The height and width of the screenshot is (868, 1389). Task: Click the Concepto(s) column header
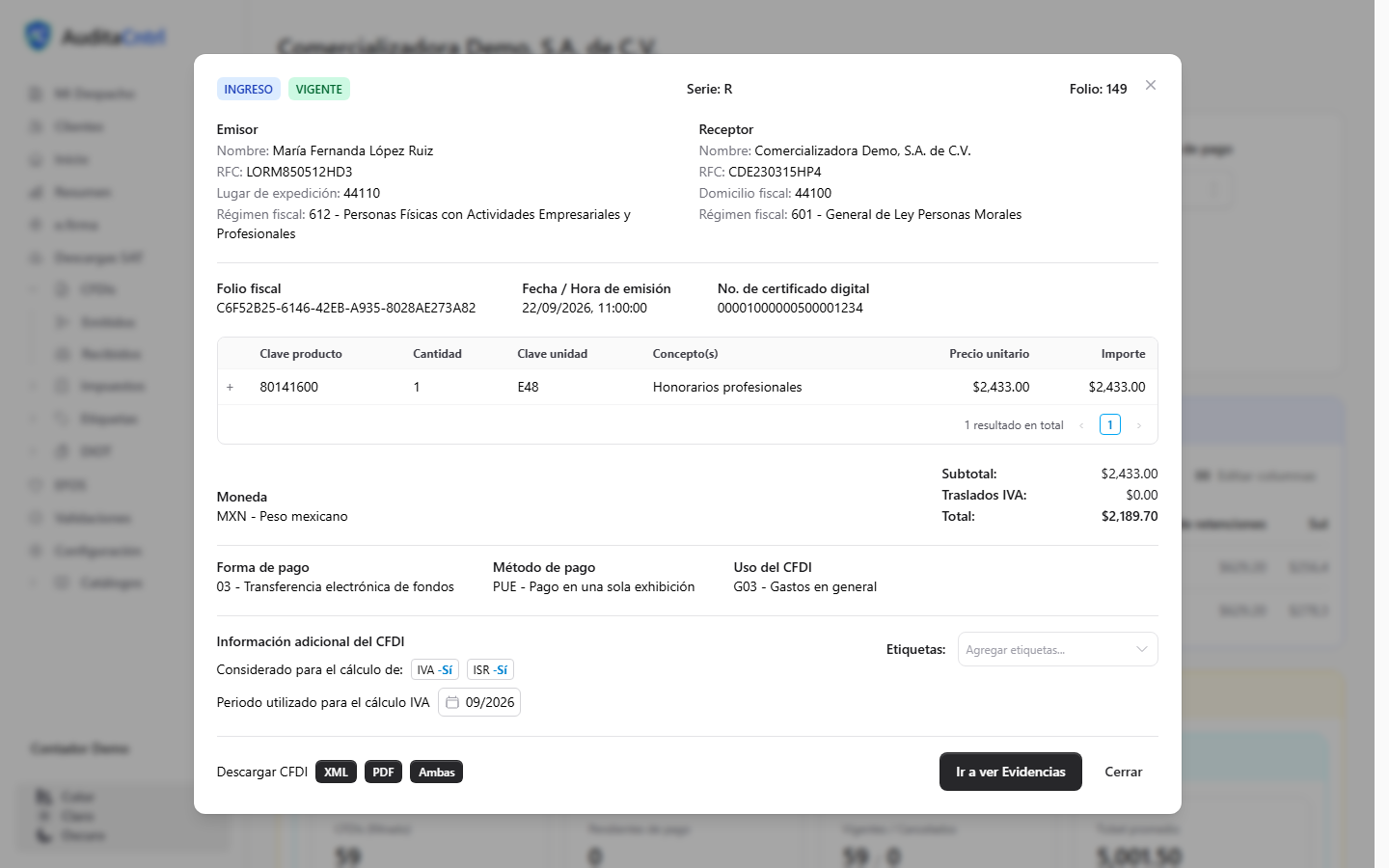[685, 354]
